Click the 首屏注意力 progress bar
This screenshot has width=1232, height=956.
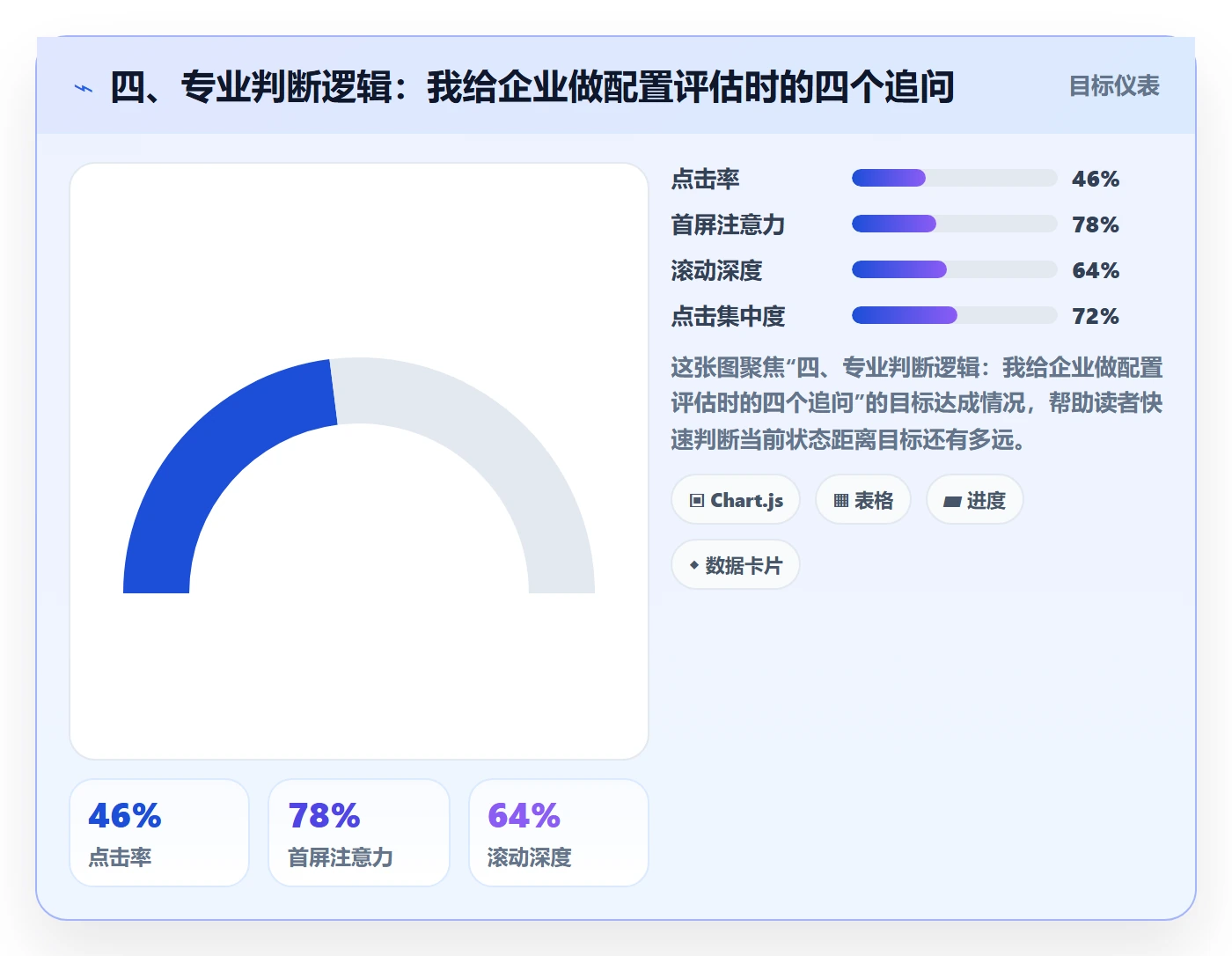click(954, 224)
